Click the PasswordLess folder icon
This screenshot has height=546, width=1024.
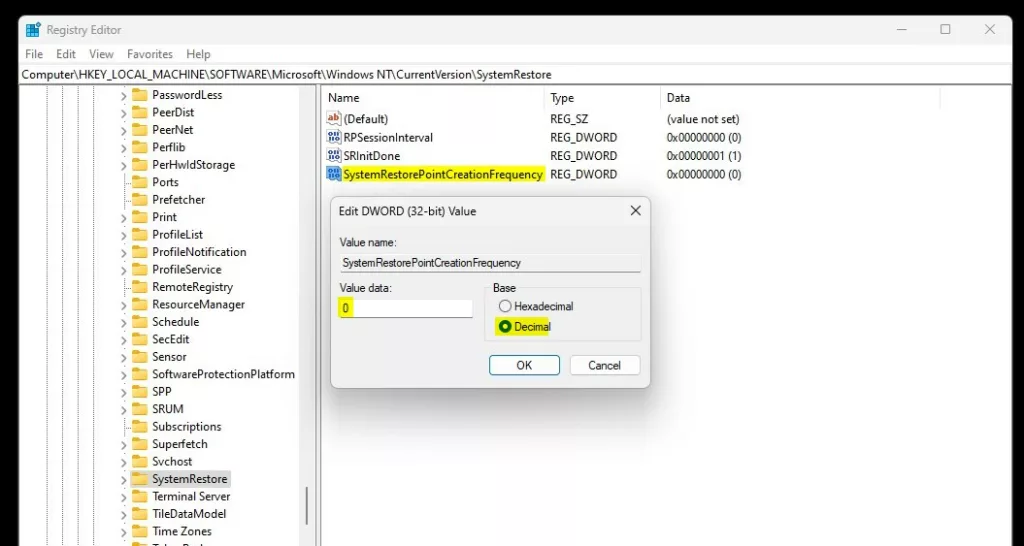click(x=140, y=95)
